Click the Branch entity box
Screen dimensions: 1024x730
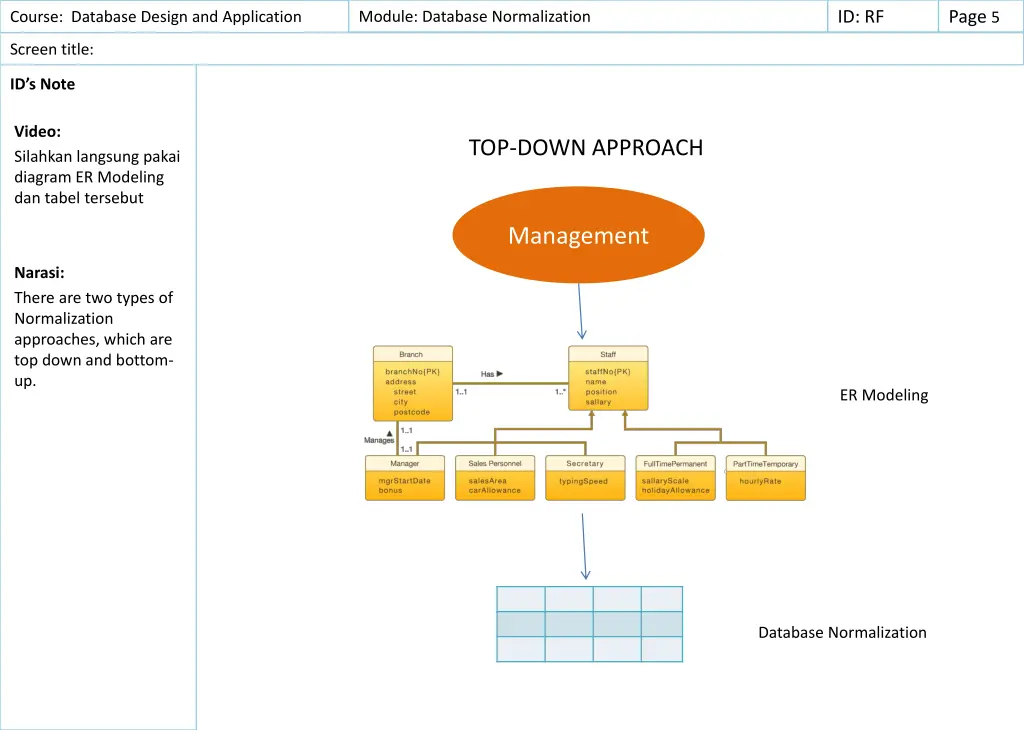click(x=413, y=383)
